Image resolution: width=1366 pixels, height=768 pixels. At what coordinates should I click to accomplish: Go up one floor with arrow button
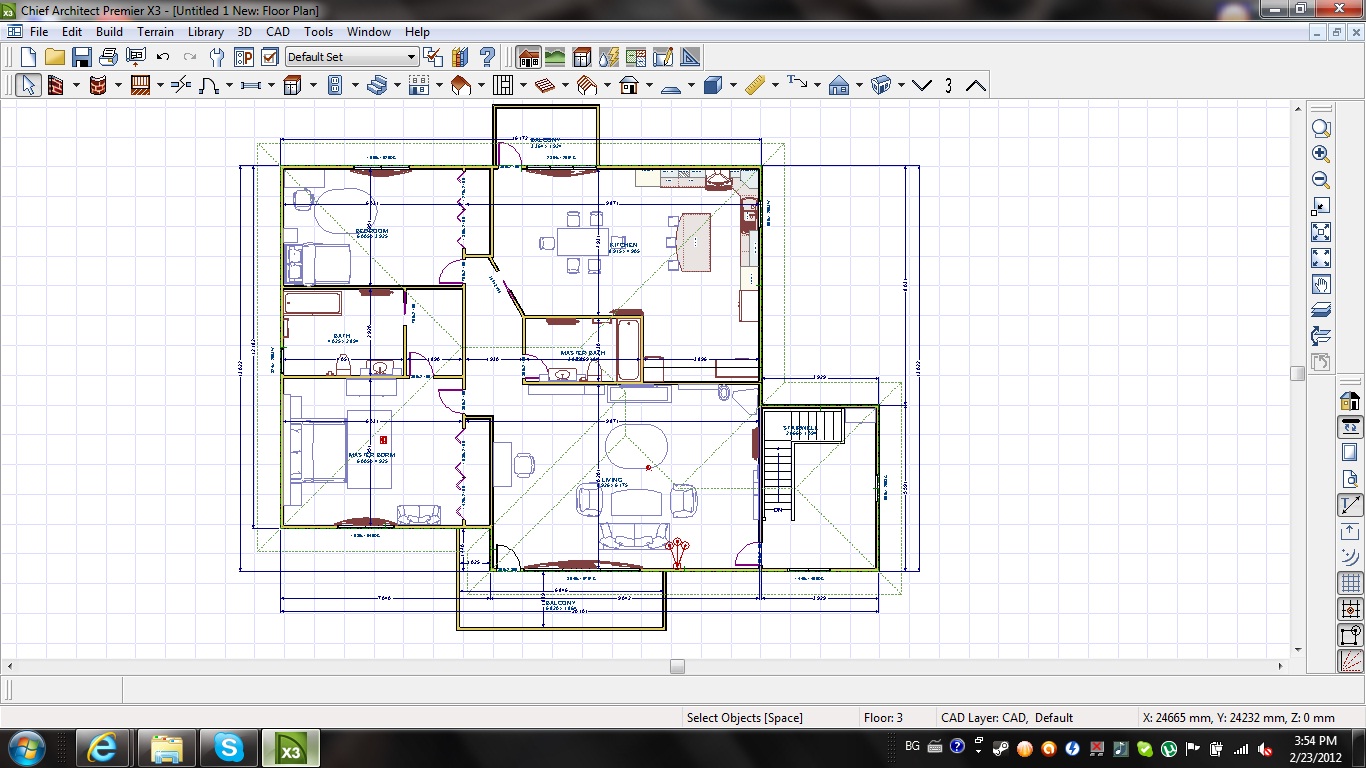(976, 86)
